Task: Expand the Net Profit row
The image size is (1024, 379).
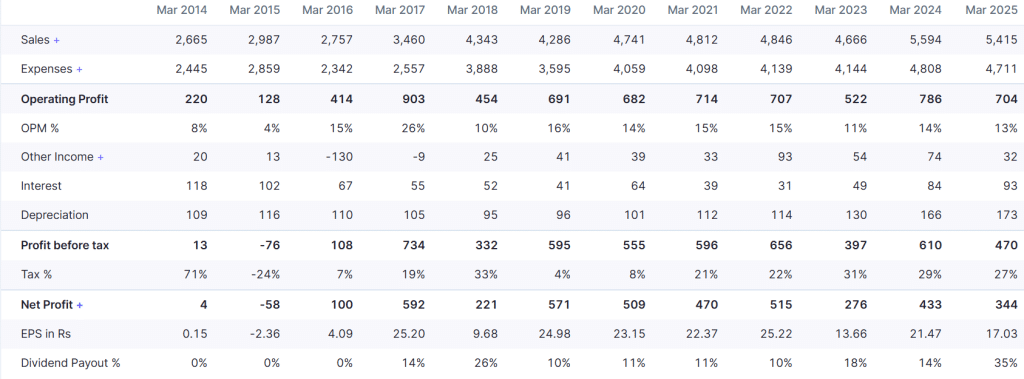Action: point(80,305)
